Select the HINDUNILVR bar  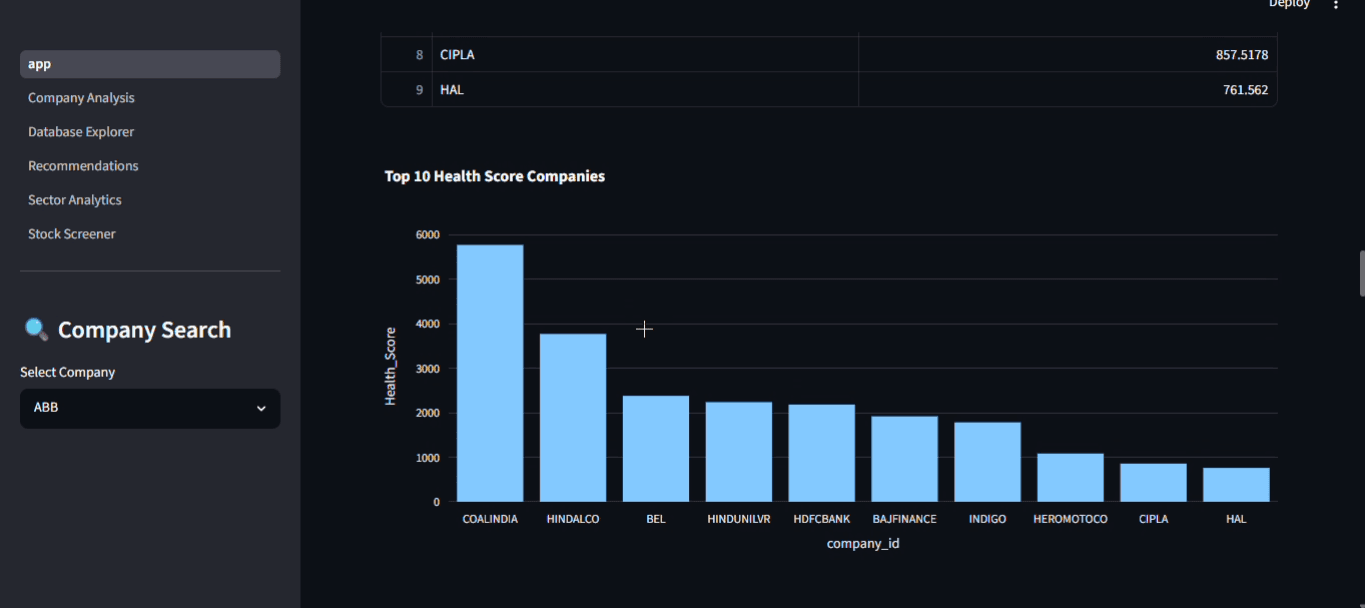click(x=739, y=452)
